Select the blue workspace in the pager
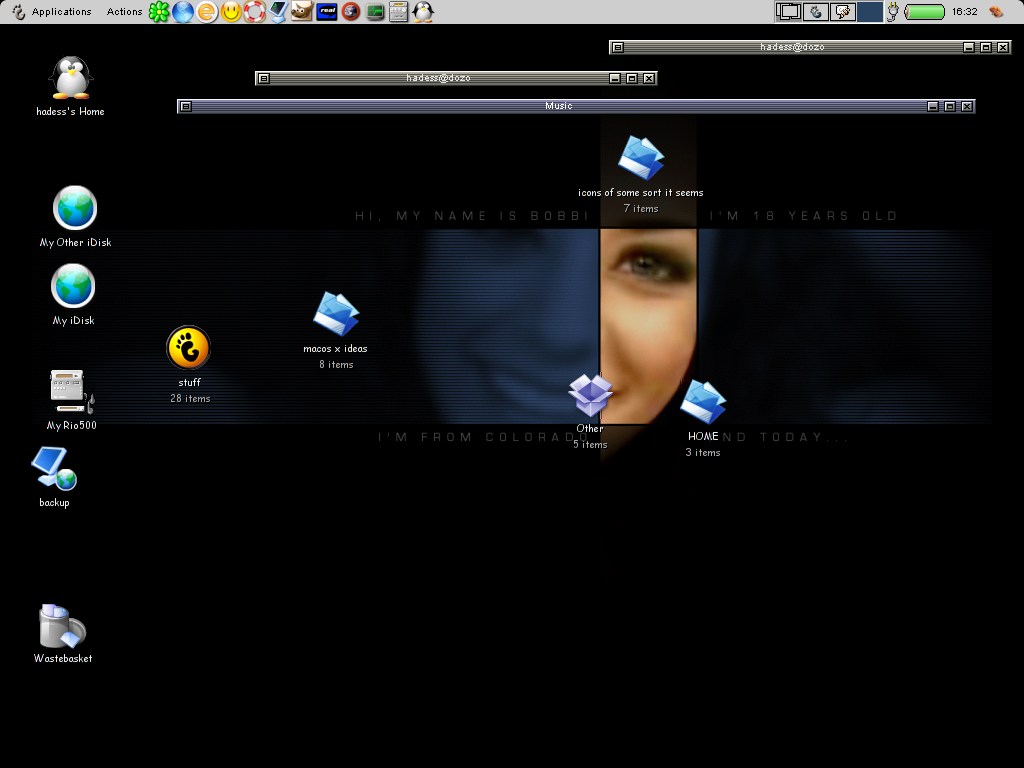This screenshot has width=1024, height=768. click(x=870, y=12)
